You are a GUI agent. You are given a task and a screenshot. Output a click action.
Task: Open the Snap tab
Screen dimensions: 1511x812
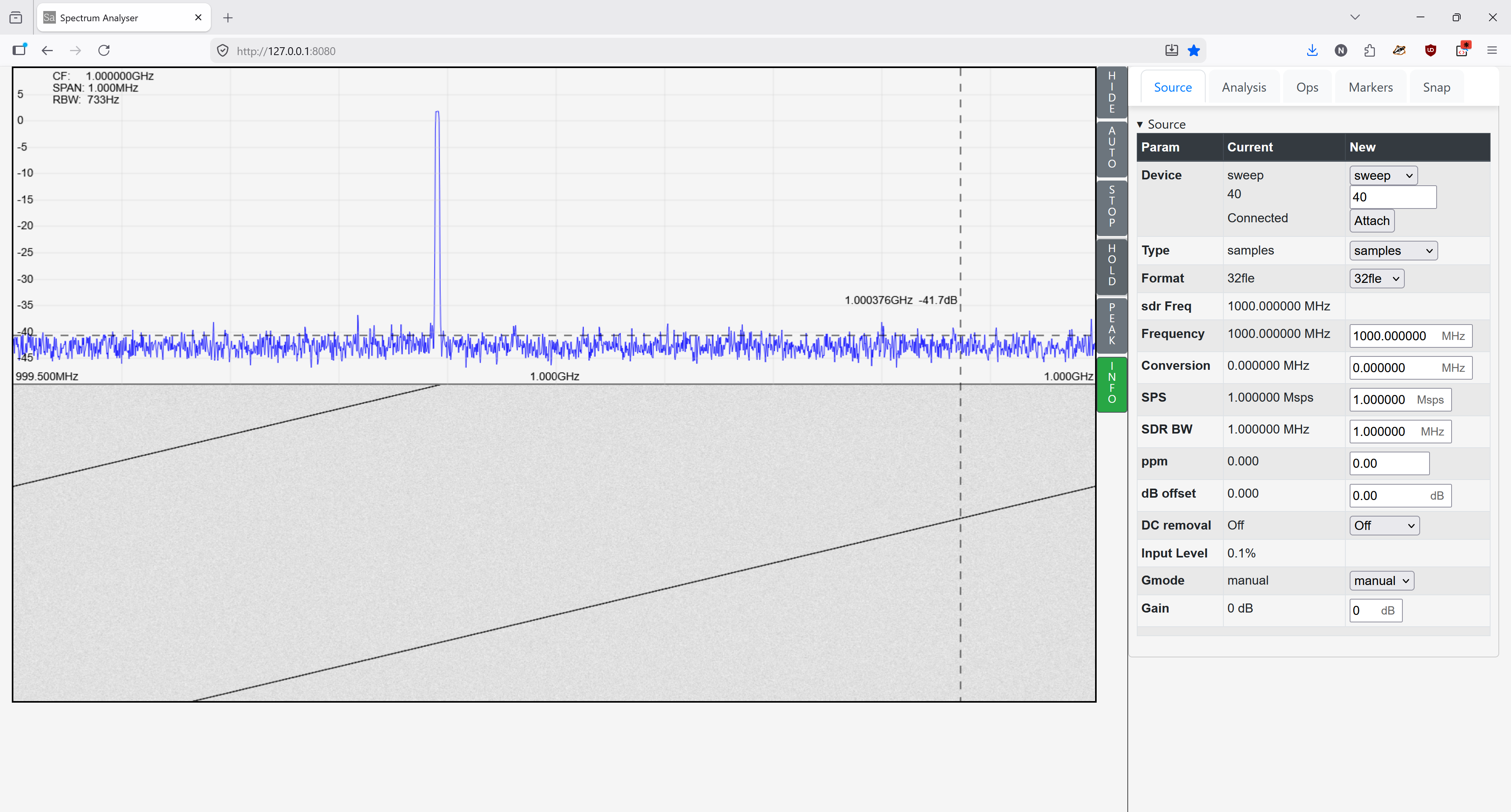pyautogui.click(x=1437, y=87)
